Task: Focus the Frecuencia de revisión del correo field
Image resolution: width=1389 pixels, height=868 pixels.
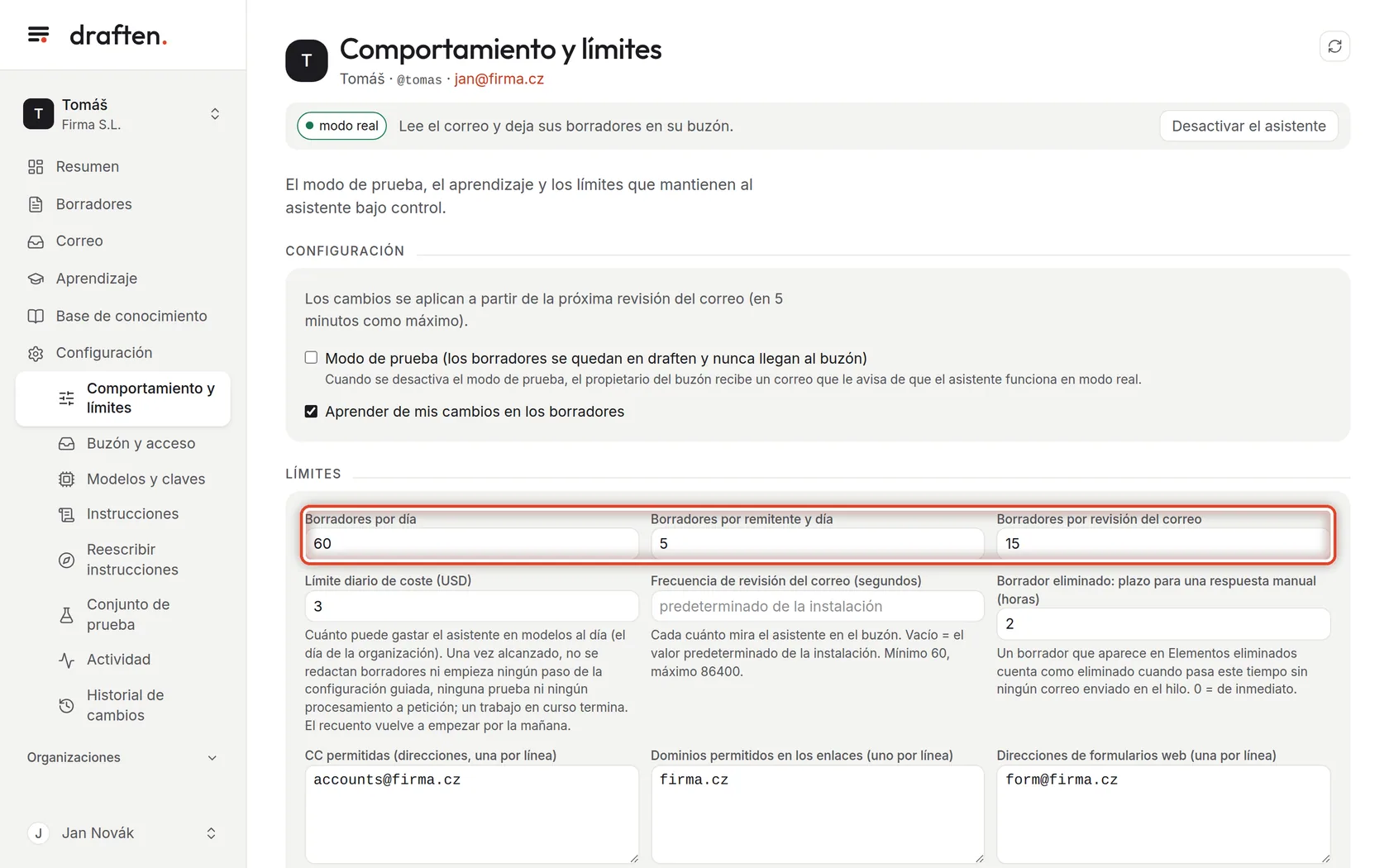Action: 817,606
